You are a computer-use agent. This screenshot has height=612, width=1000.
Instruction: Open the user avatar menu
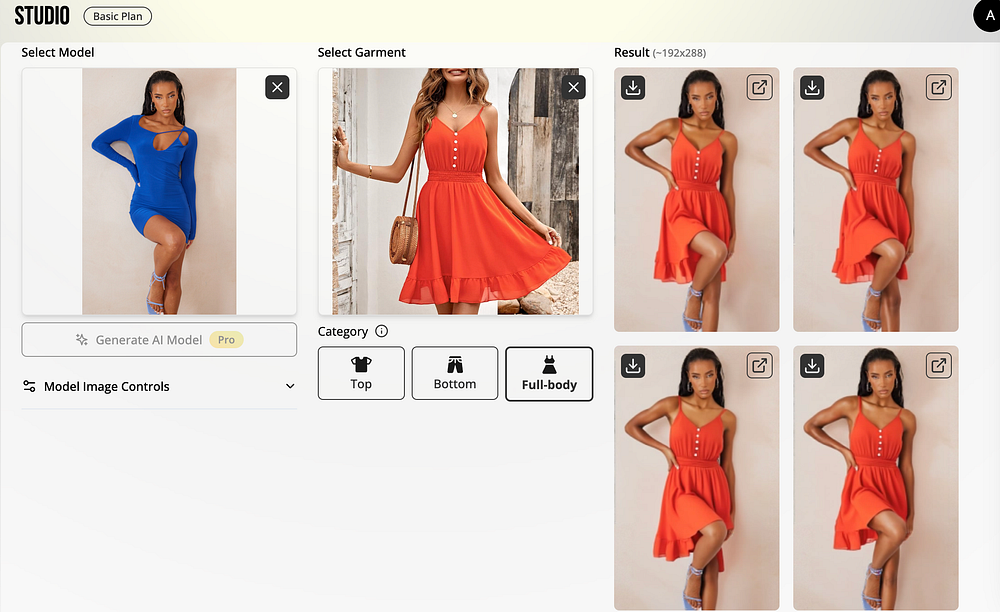tap(988, 15)
